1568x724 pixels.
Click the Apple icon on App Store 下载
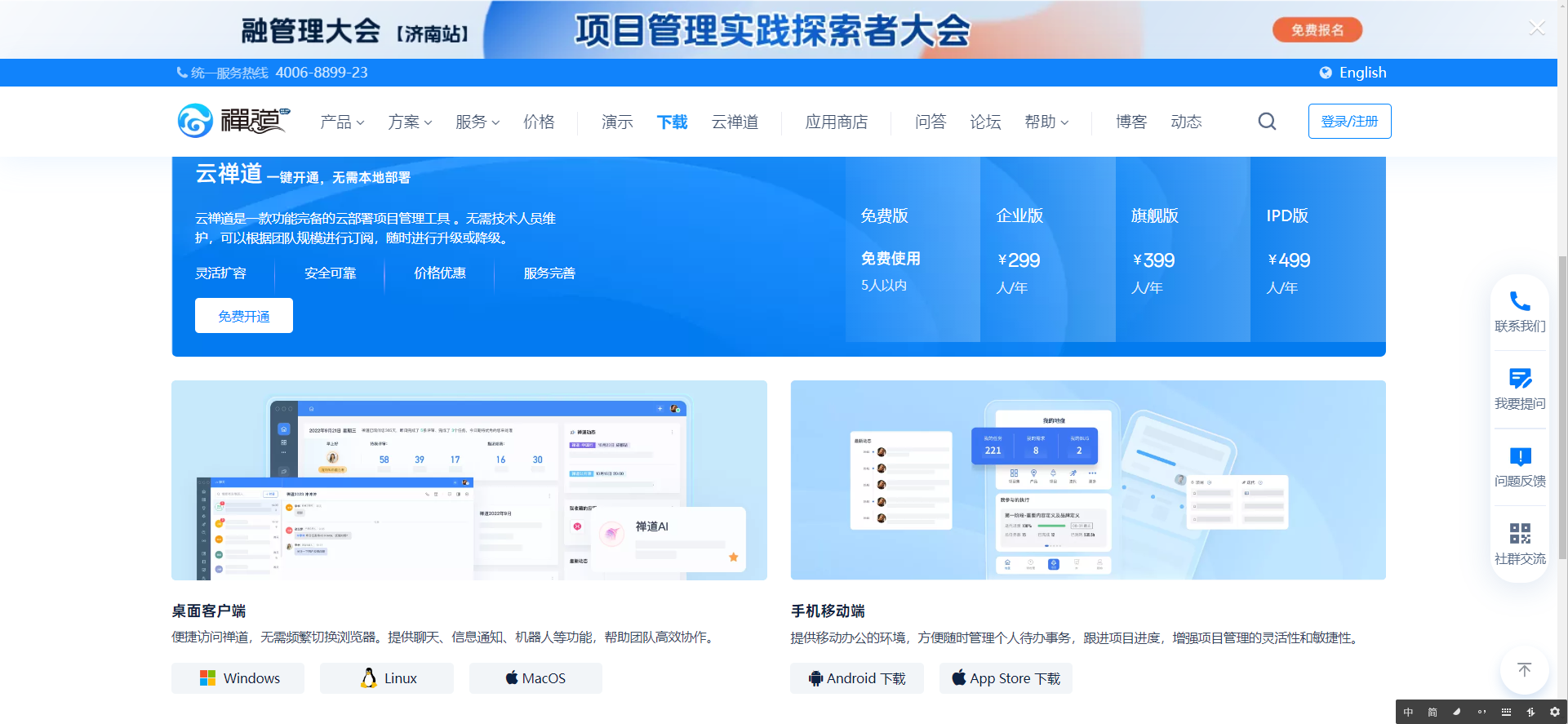tap(959, 677)
